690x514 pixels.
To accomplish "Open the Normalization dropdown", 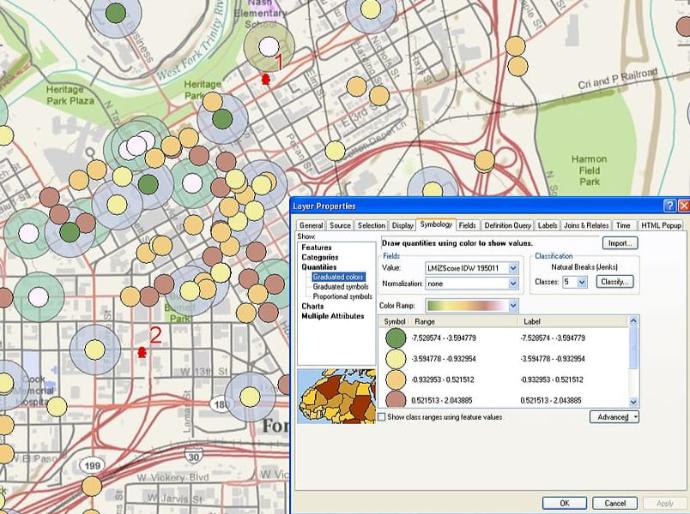I will click(x=513, y=284).
